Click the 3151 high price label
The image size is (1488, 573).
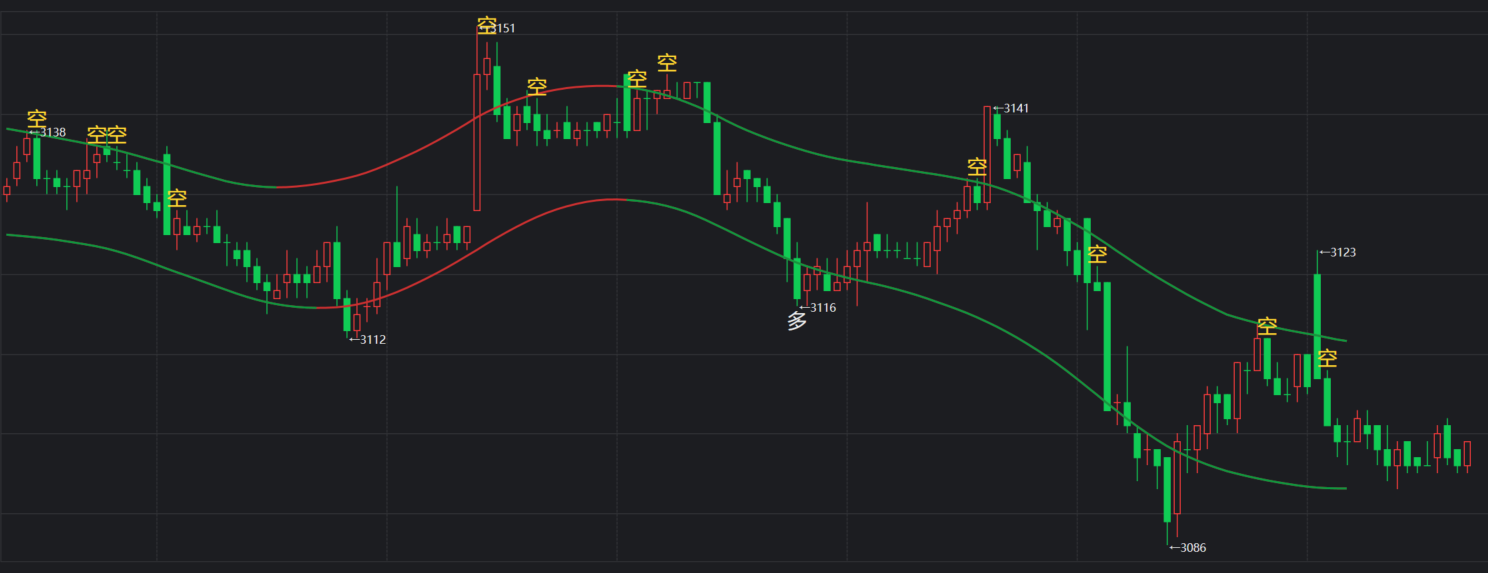[504, 29]
